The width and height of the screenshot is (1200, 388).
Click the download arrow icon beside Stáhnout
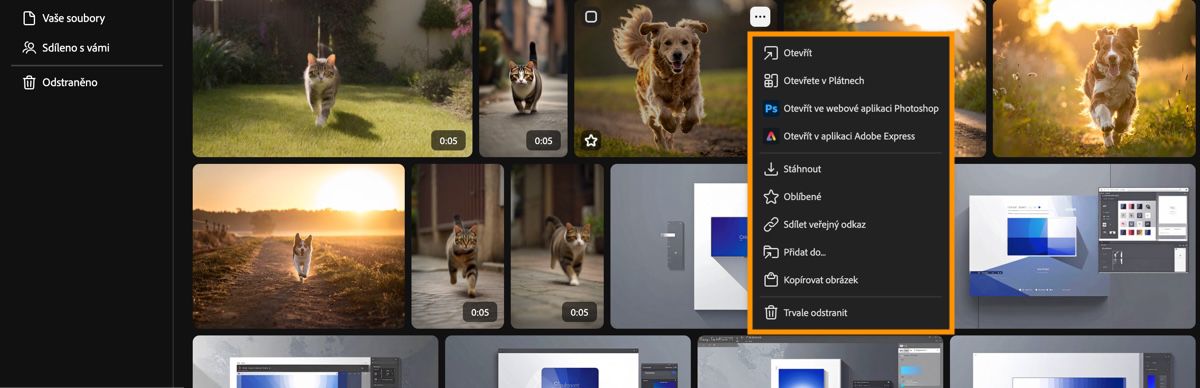[771, 169]
